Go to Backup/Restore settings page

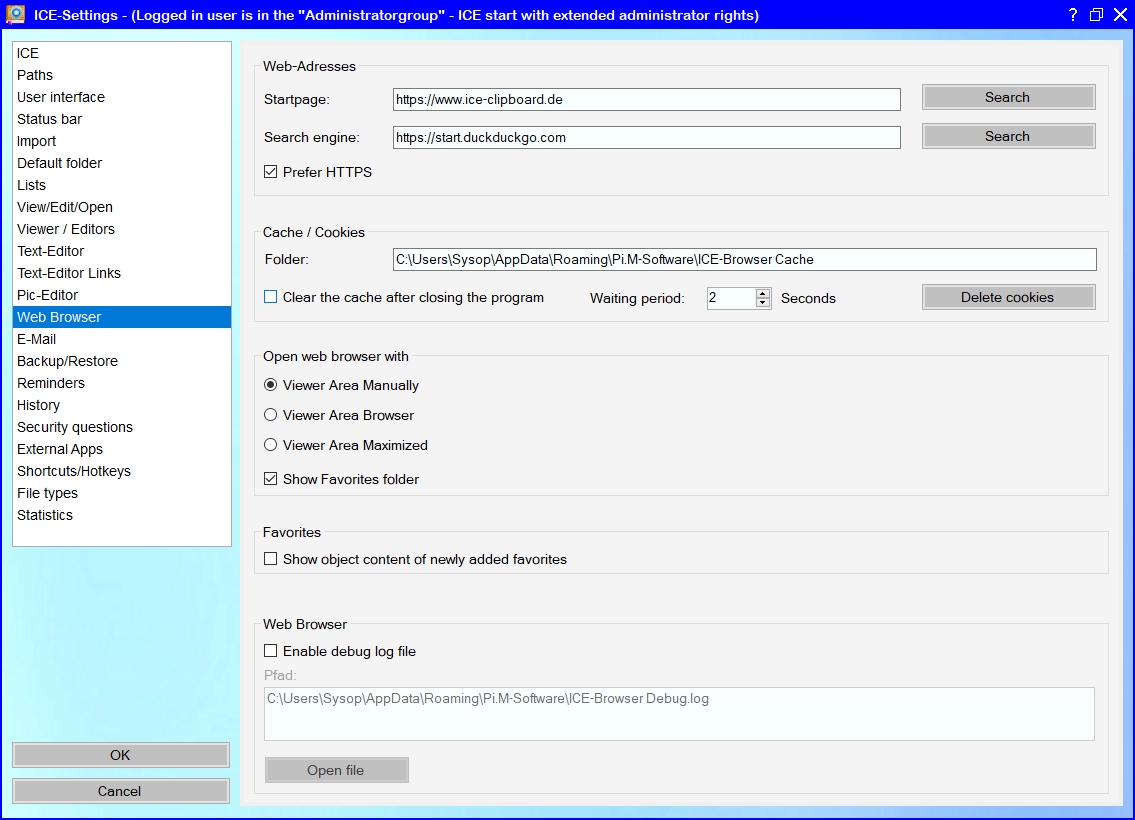(67, 361)
